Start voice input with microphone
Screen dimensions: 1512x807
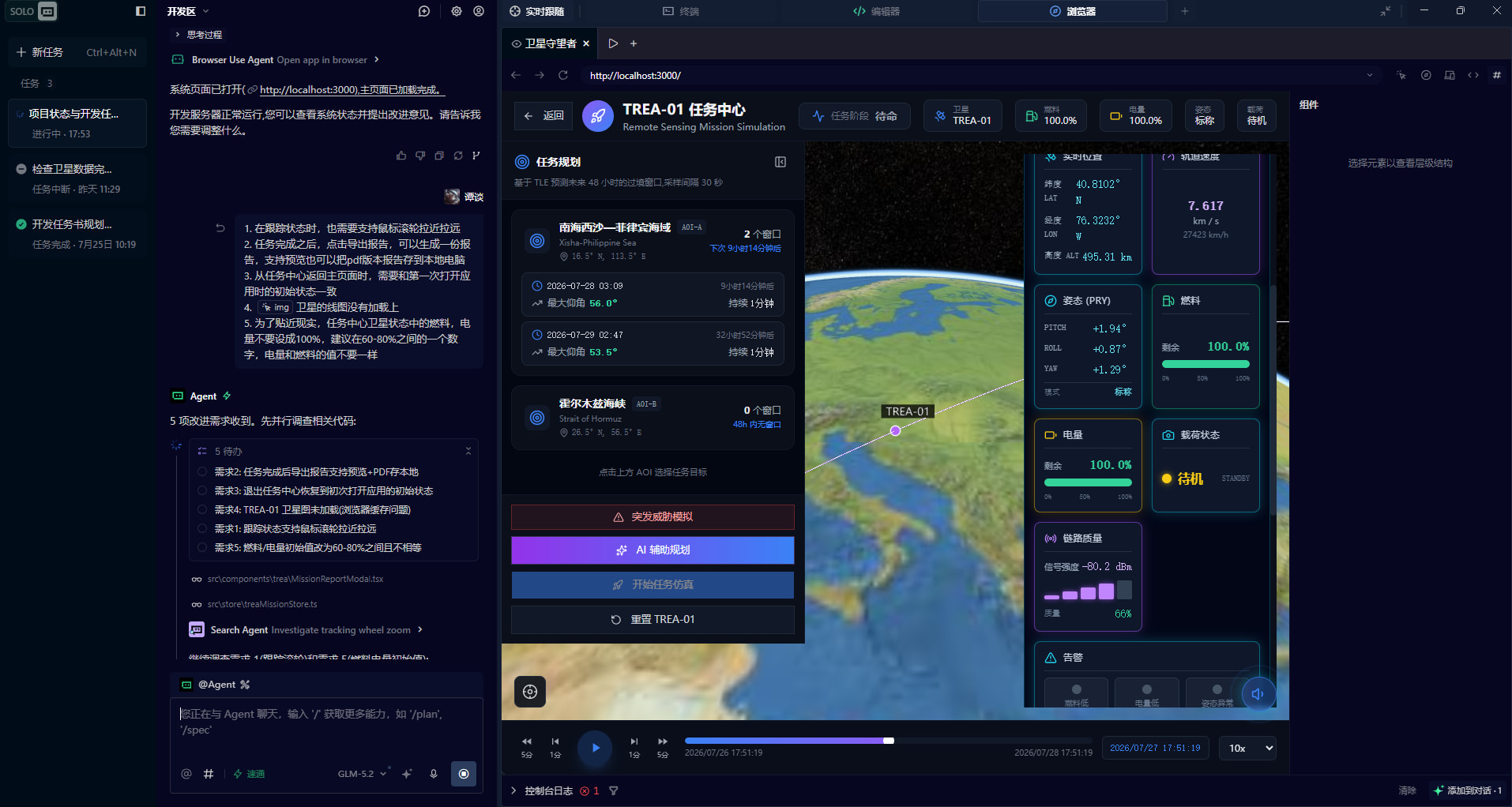[x=434, y=774]
